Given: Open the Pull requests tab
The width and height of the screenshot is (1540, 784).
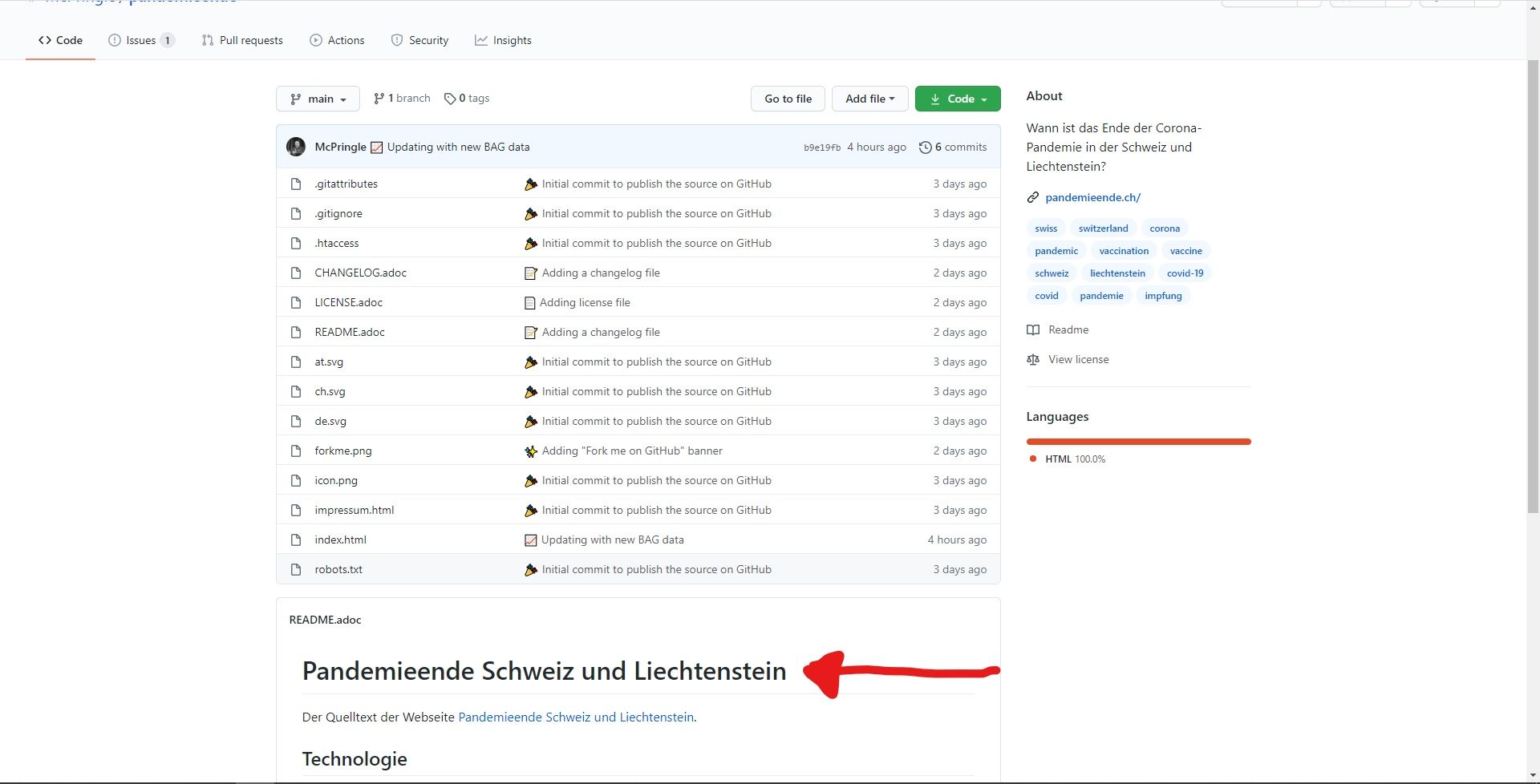Looking at the screenshot, I should pos(242,40).
